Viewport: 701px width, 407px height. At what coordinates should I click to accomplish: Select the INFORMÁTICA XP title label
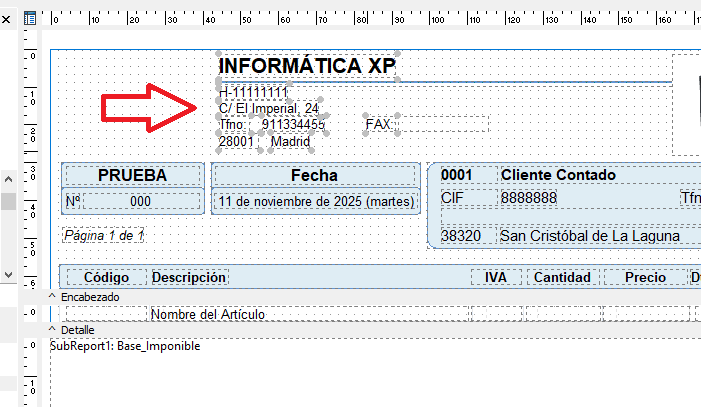coord(307,66)
